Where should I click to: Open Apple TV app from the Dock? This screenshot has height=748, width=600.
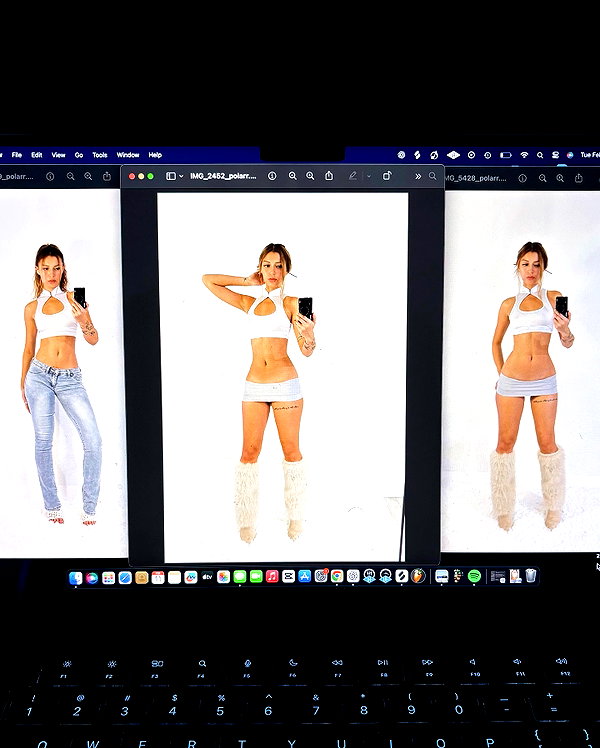(207, 577)
